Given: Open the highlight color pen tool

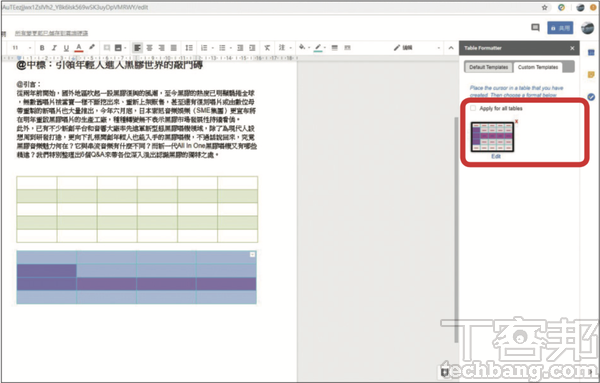Looking at the screenshot, I should click(92, 47).
